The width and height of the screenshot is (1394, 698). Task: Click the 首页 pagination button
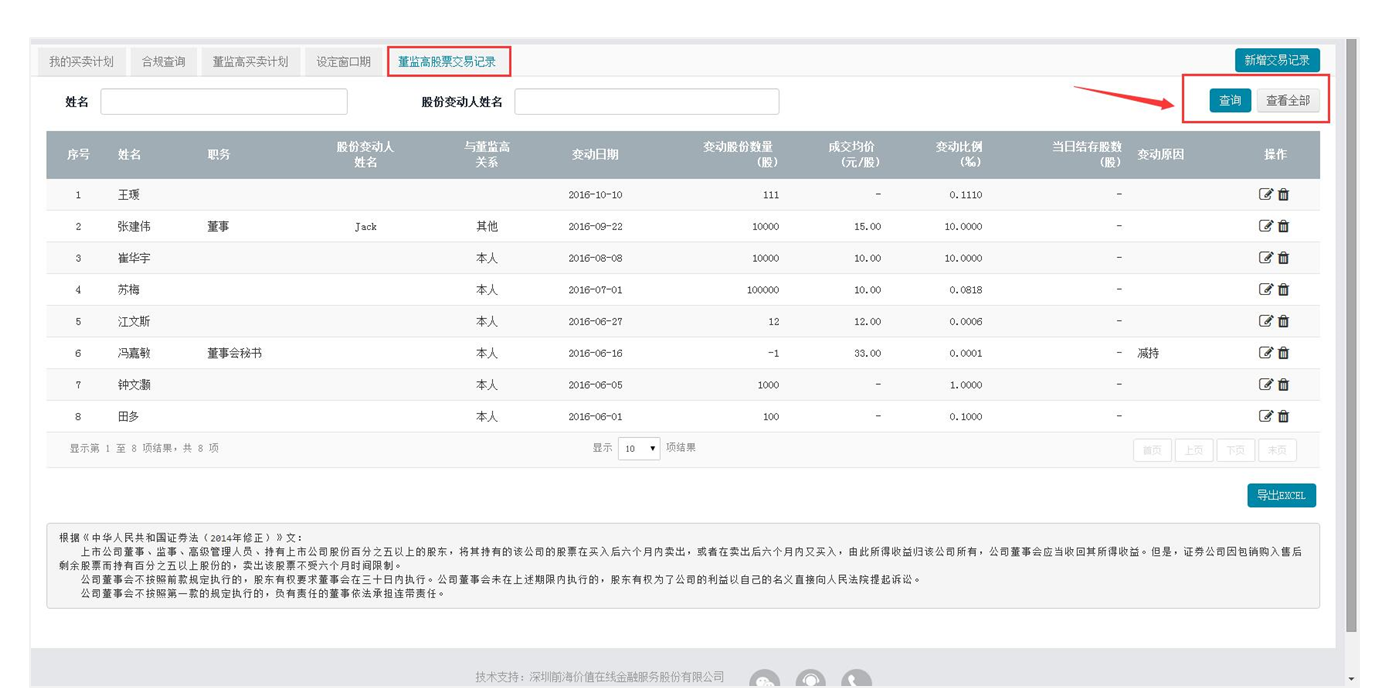[x=1152, y=450]
